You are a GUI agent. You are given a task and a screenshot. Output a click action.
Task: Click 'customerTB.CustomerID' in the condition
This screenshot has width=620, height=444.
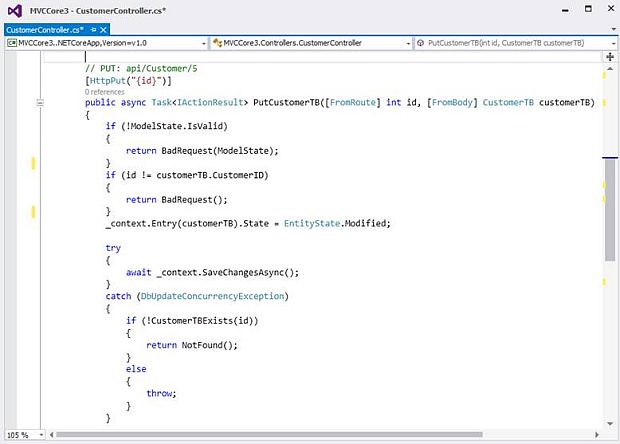coord(210,175)
